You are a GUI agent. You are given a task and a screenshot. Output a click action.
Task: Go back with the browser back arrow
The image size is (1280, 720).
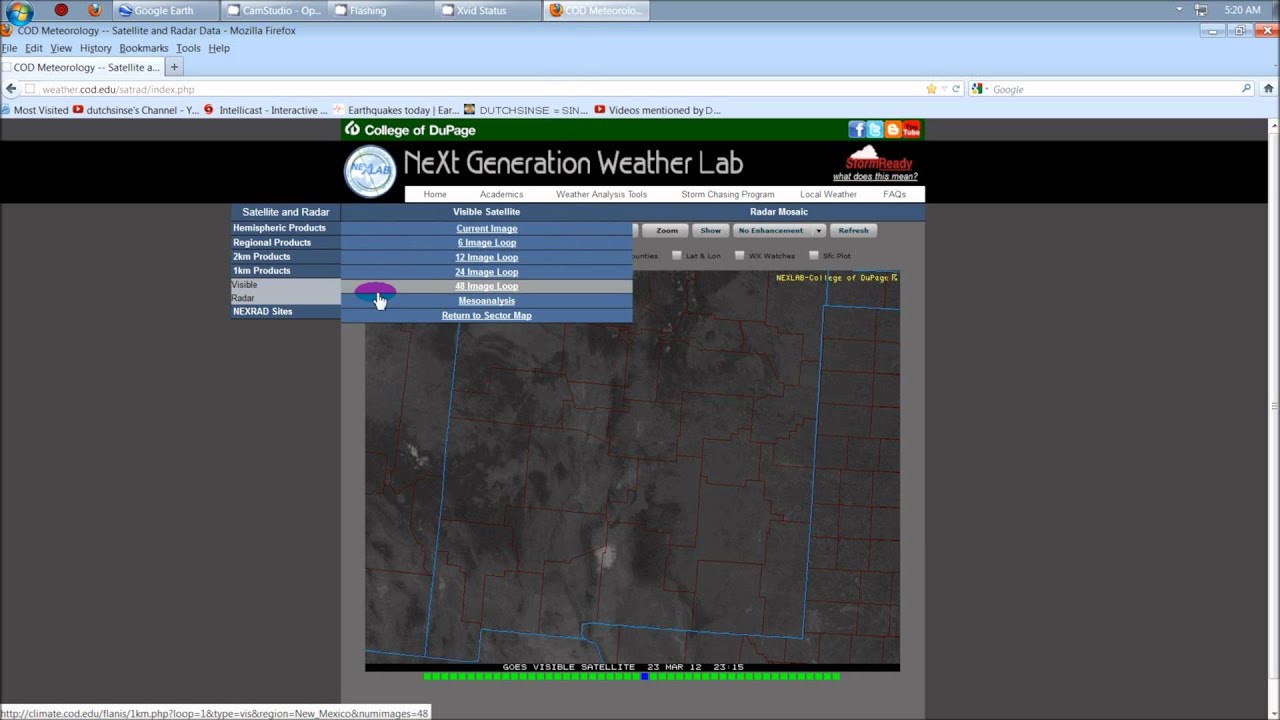11,89
